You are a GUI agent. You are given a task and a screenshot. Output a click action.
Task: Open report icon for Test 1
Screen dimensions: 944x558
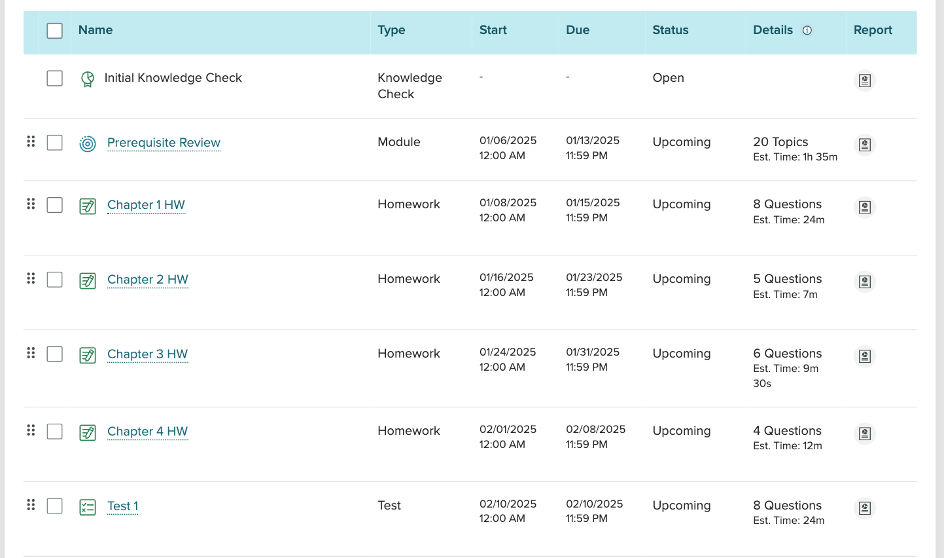pos(865,508)
